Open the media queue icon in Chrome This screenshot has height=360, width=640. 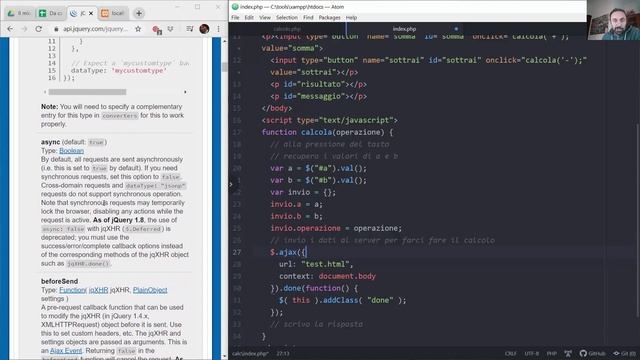(x=190, y=29)
